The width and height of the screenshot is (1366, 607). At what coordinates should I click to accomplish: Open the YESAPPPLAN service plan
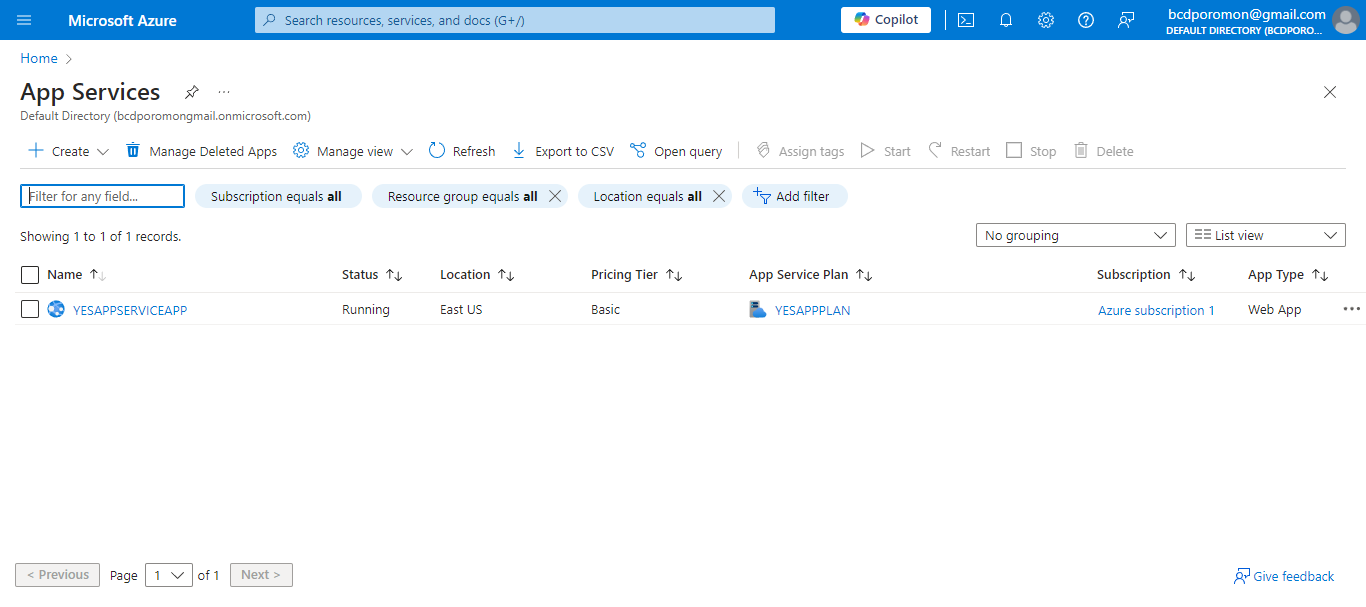813,310
